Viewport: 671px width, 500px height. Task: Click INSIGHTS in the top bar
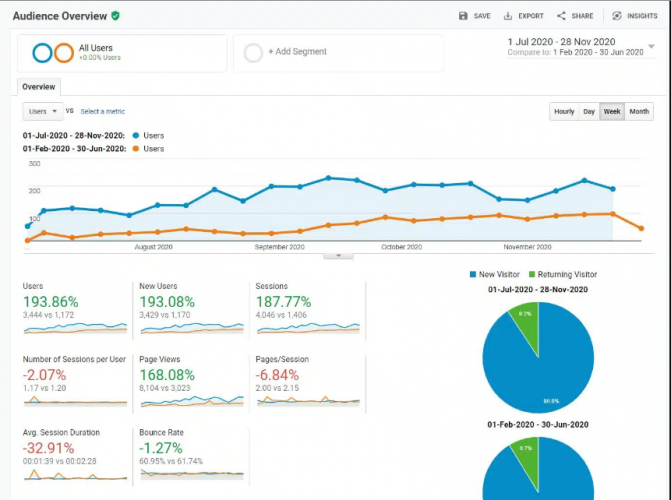642,16
